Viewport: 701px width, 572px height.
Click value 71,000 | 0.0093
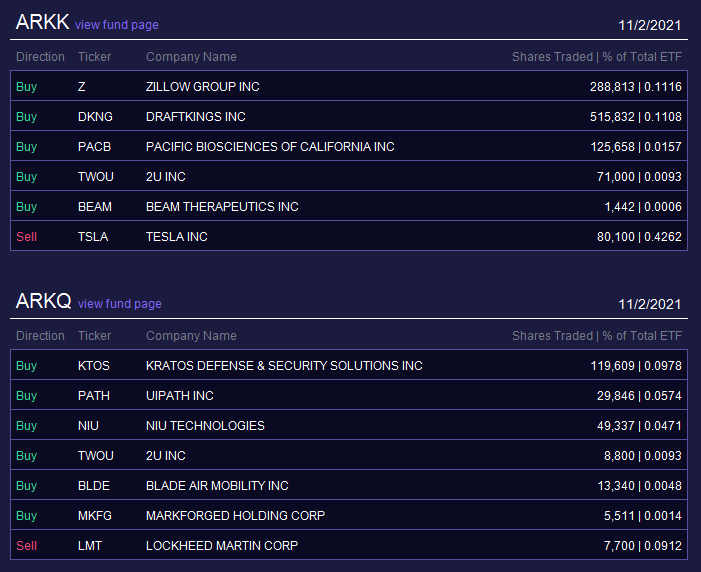pos(639,177)
